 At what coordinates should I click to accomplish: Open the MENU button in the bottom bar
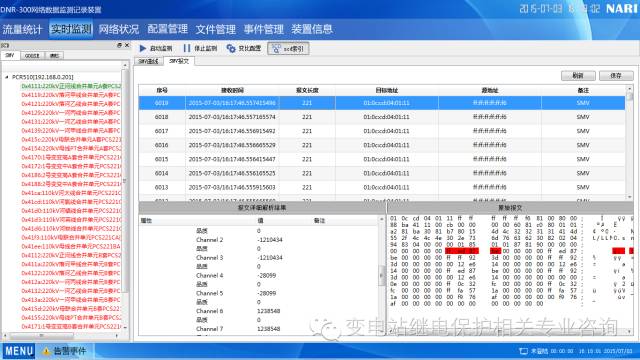(x=19, y=351)
